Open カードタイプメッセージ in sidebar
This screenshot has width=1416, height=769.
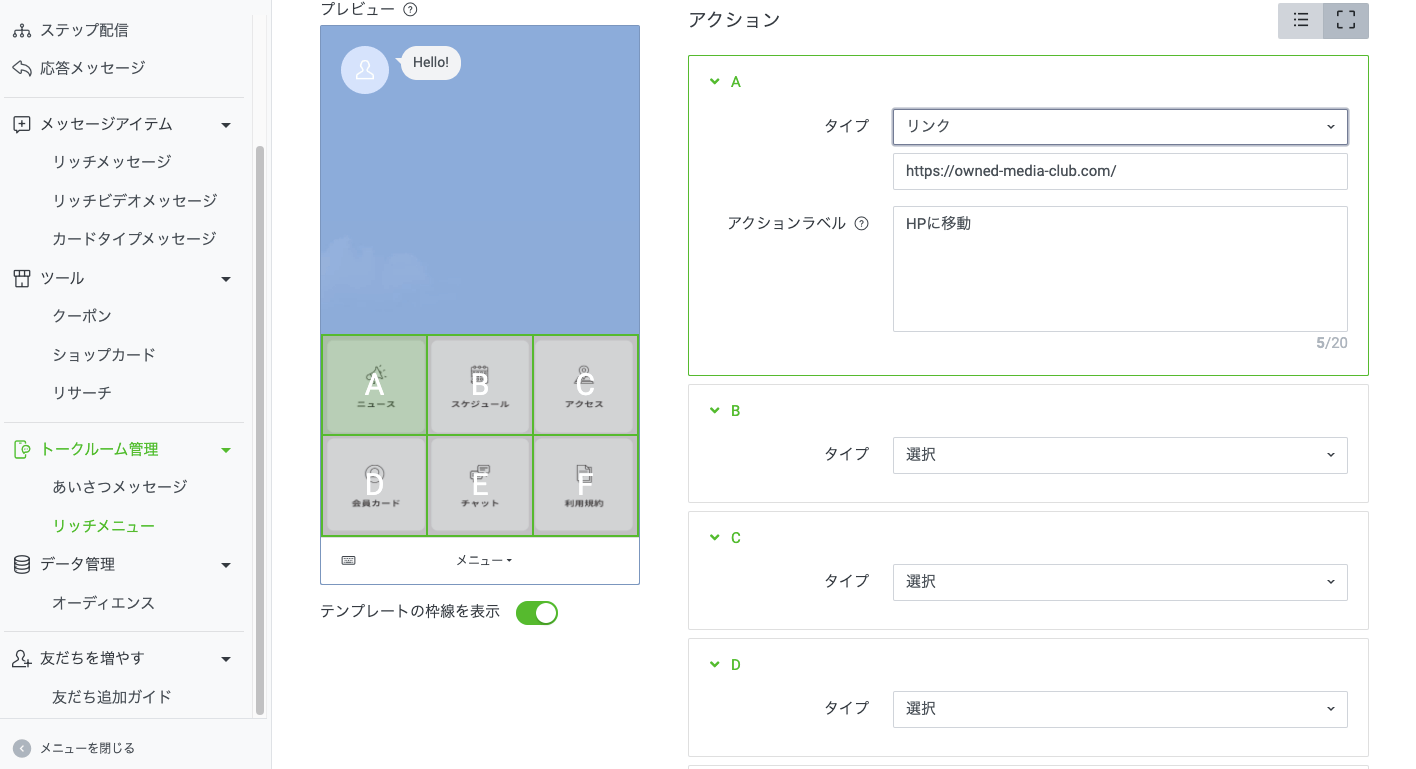(x=135, y=239)
